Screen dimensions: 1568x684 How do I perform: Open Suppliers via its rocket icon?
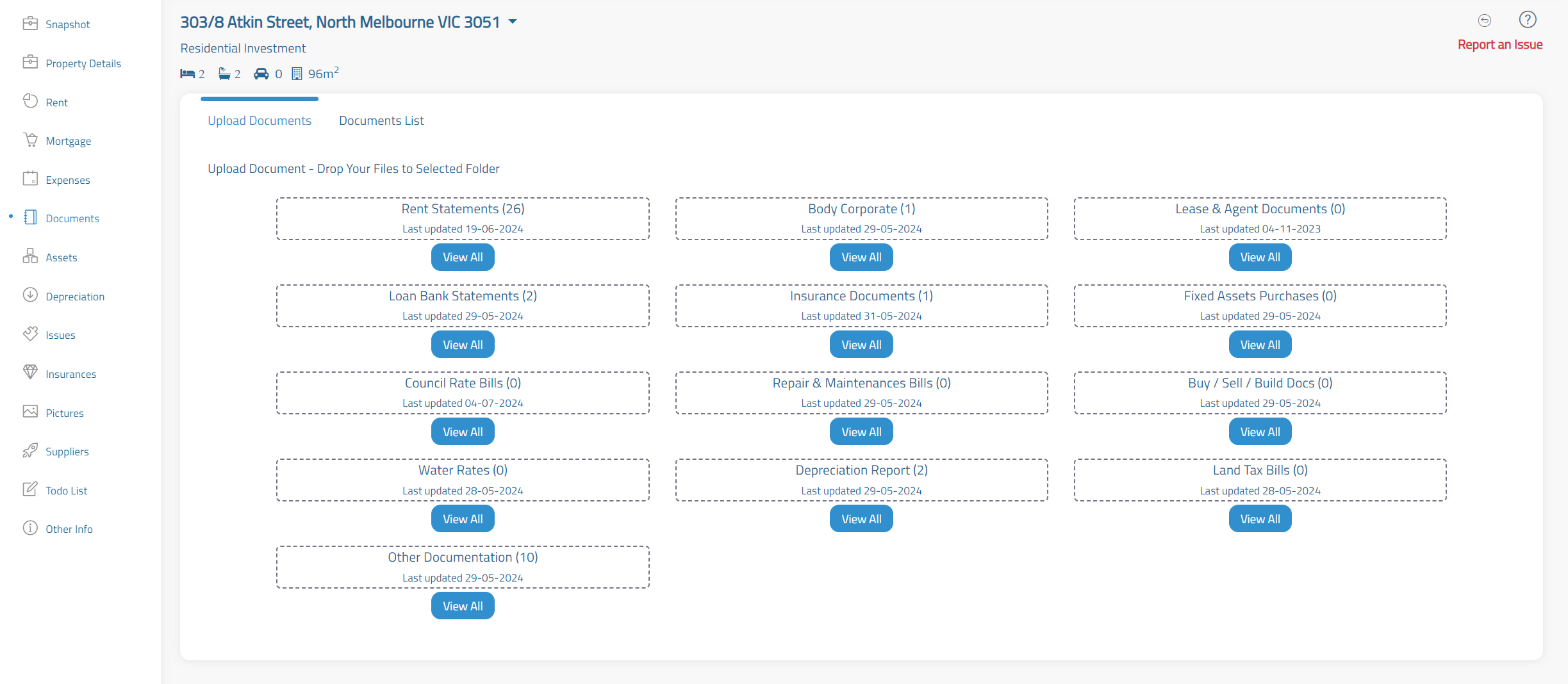30,451
